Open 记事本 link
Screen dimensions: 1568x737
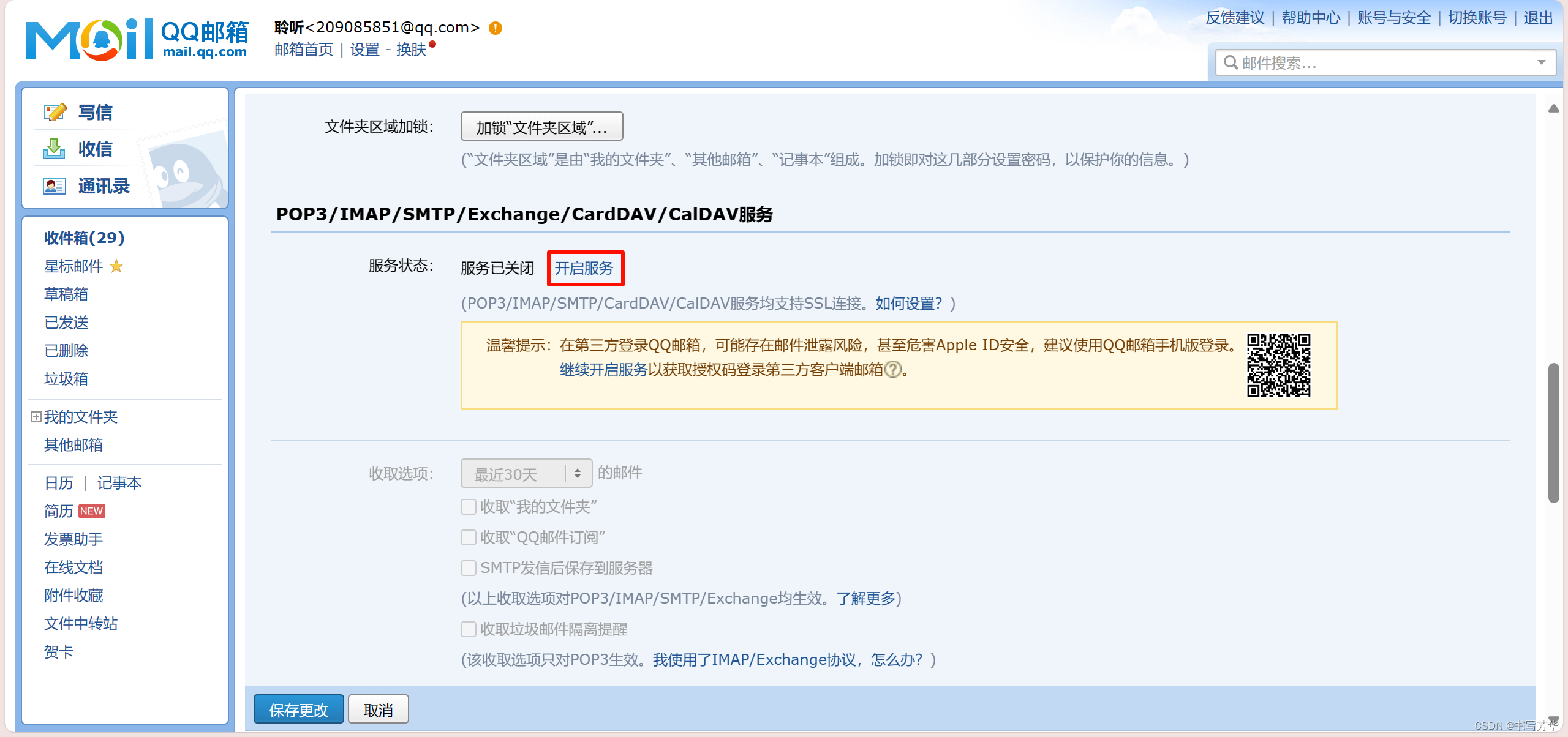click(119, 483)
